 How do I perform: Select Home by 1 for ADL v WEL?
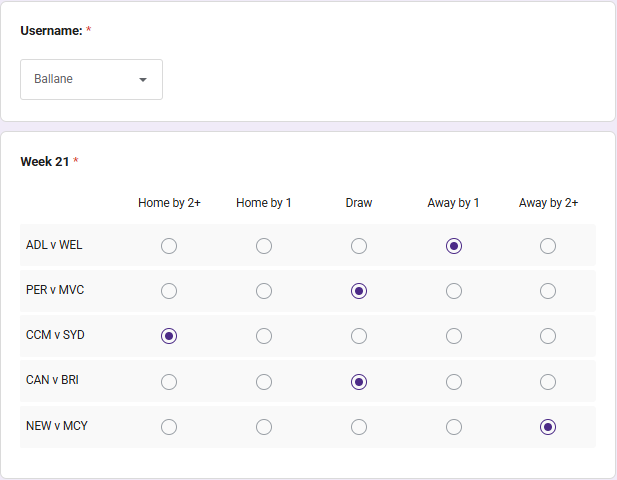pos(264,246)
